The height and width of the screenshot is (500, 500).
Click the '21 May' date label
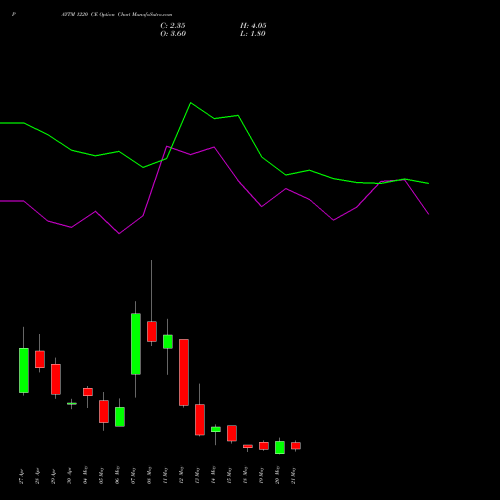[294, 475]
